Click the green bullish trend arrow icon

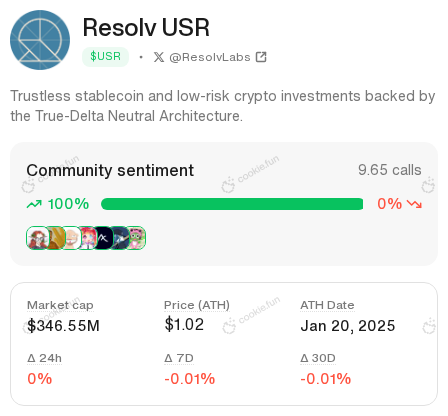tap(34, 204)
